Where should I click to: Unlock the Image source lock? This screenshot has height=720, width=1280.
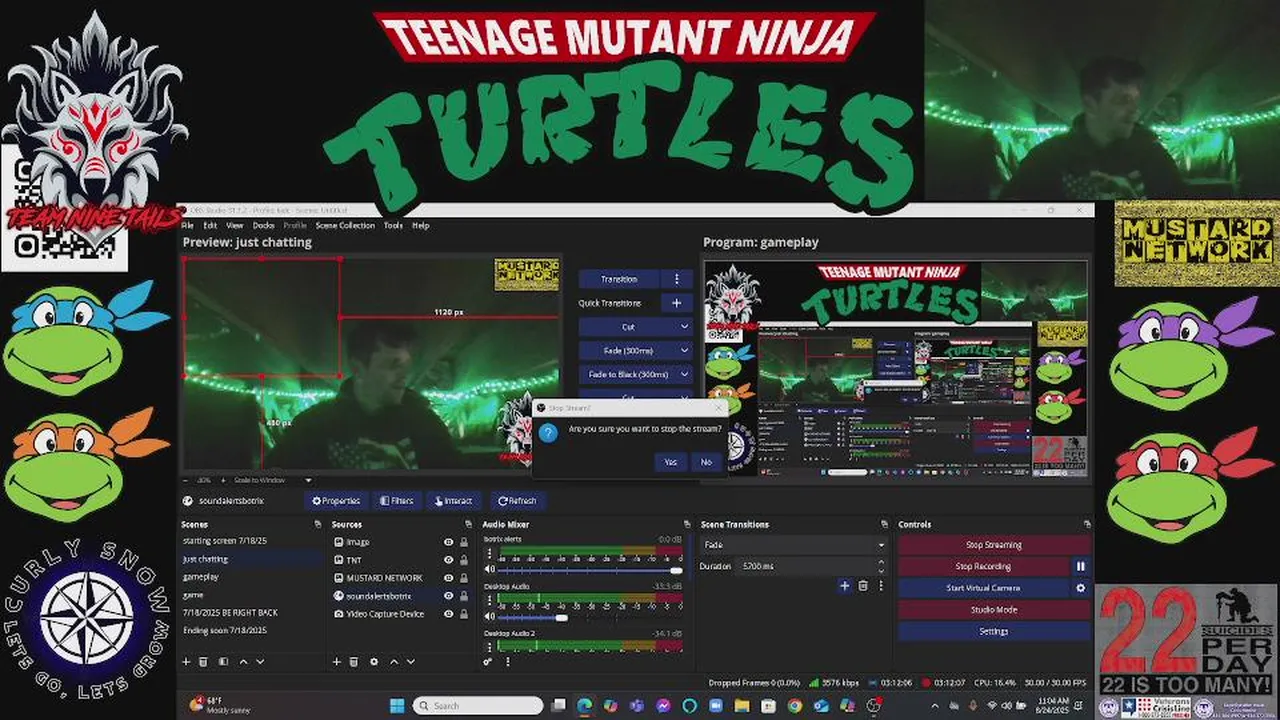click(x=464, y=542)
